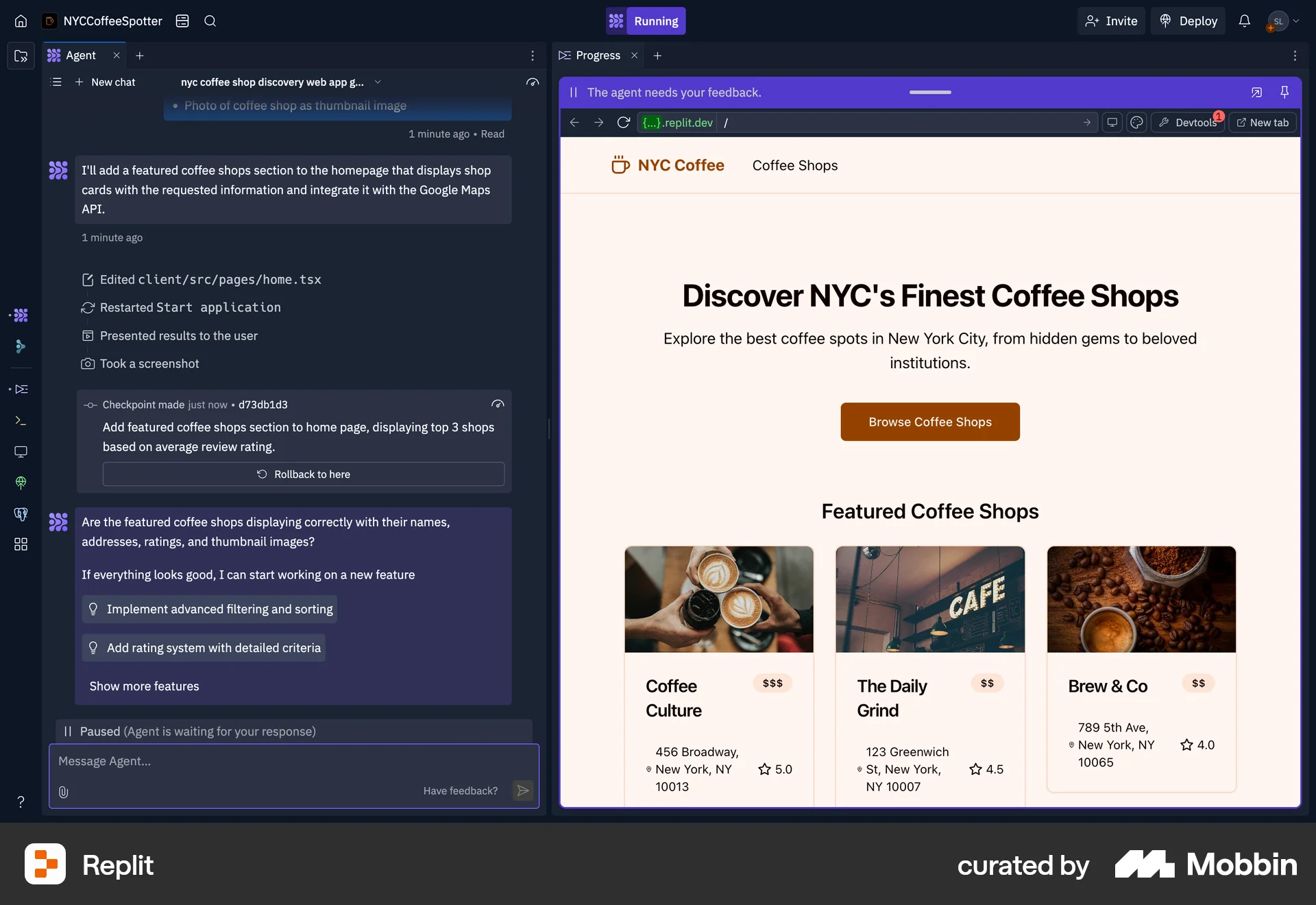
Task: Switch to the Progress tab
Action: (x=597, y=55)
